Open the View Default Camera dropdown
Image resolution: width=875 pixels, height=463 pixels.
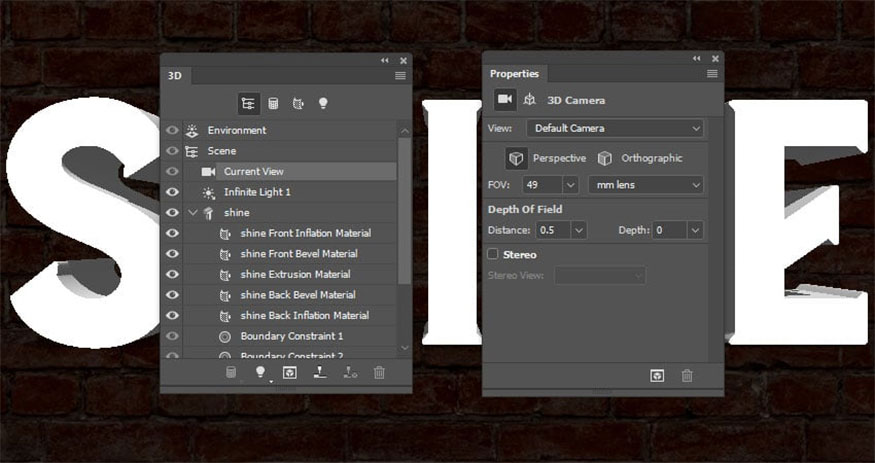(x=615, y=128)
